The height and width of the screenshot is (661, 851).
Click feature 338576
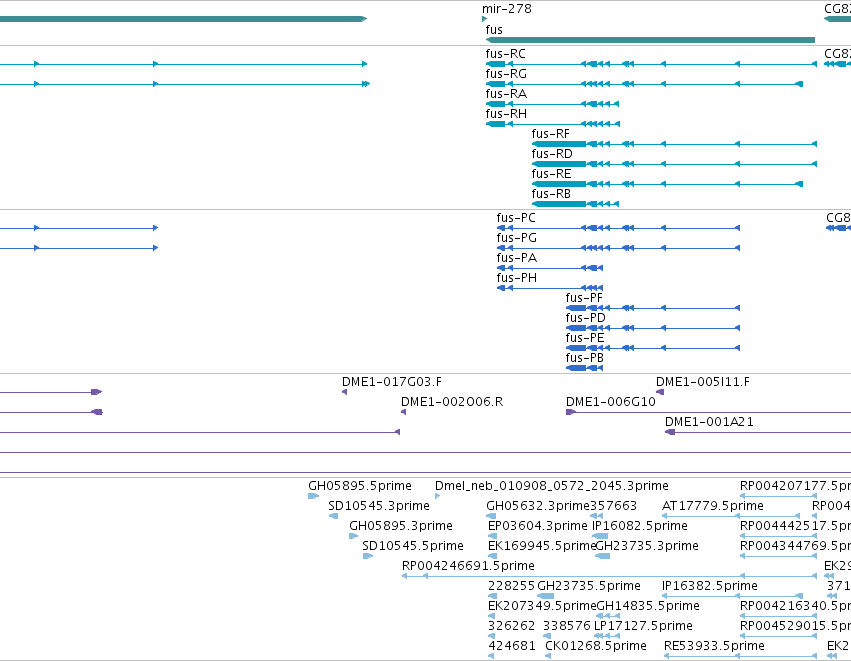pyautogui.click(x=548, y=636)
